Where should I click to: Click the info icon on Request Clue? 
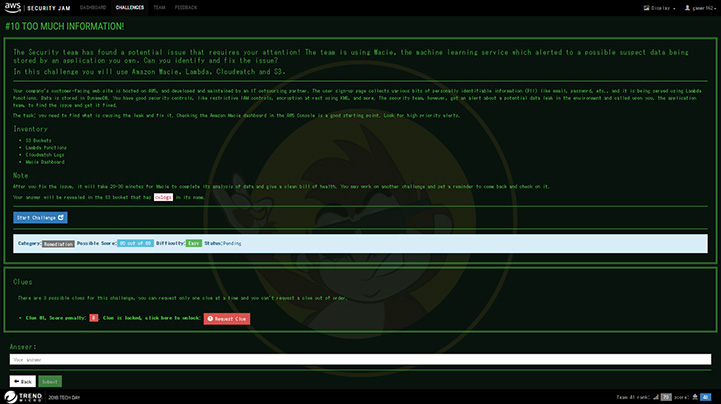coord(210,319)
